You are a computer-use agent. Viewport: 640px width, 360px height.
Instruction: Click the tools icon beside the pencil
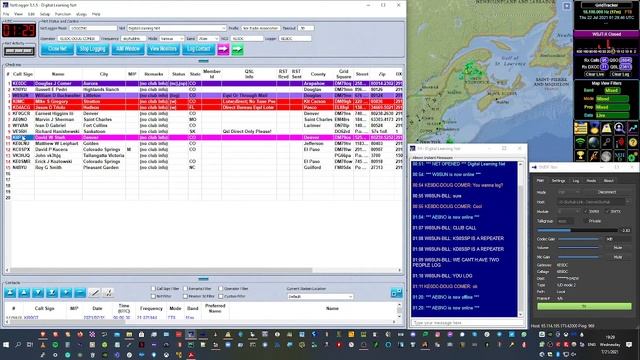point(108,293)
